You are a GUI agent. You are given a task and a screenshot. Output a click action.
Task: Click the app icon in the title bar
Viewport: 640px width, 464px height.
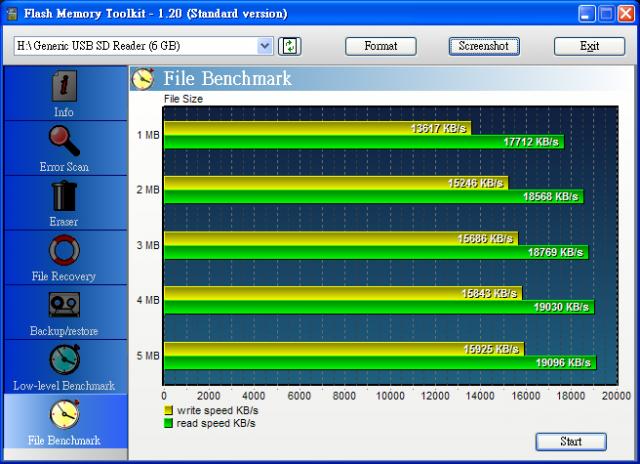13,13
